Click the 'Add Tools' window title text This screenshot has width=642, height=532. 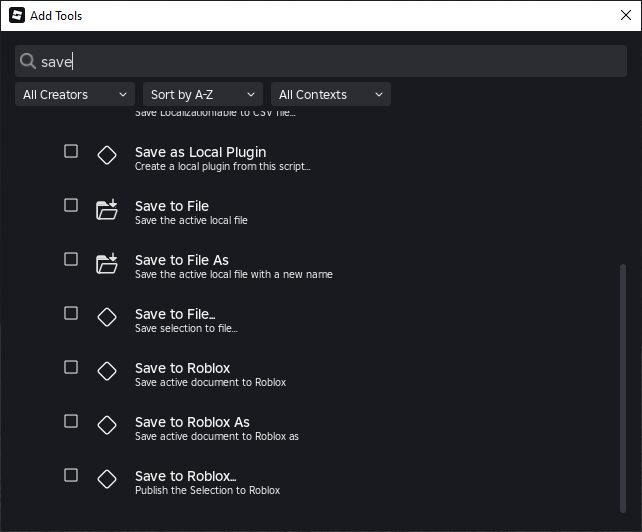click(56, 16)
